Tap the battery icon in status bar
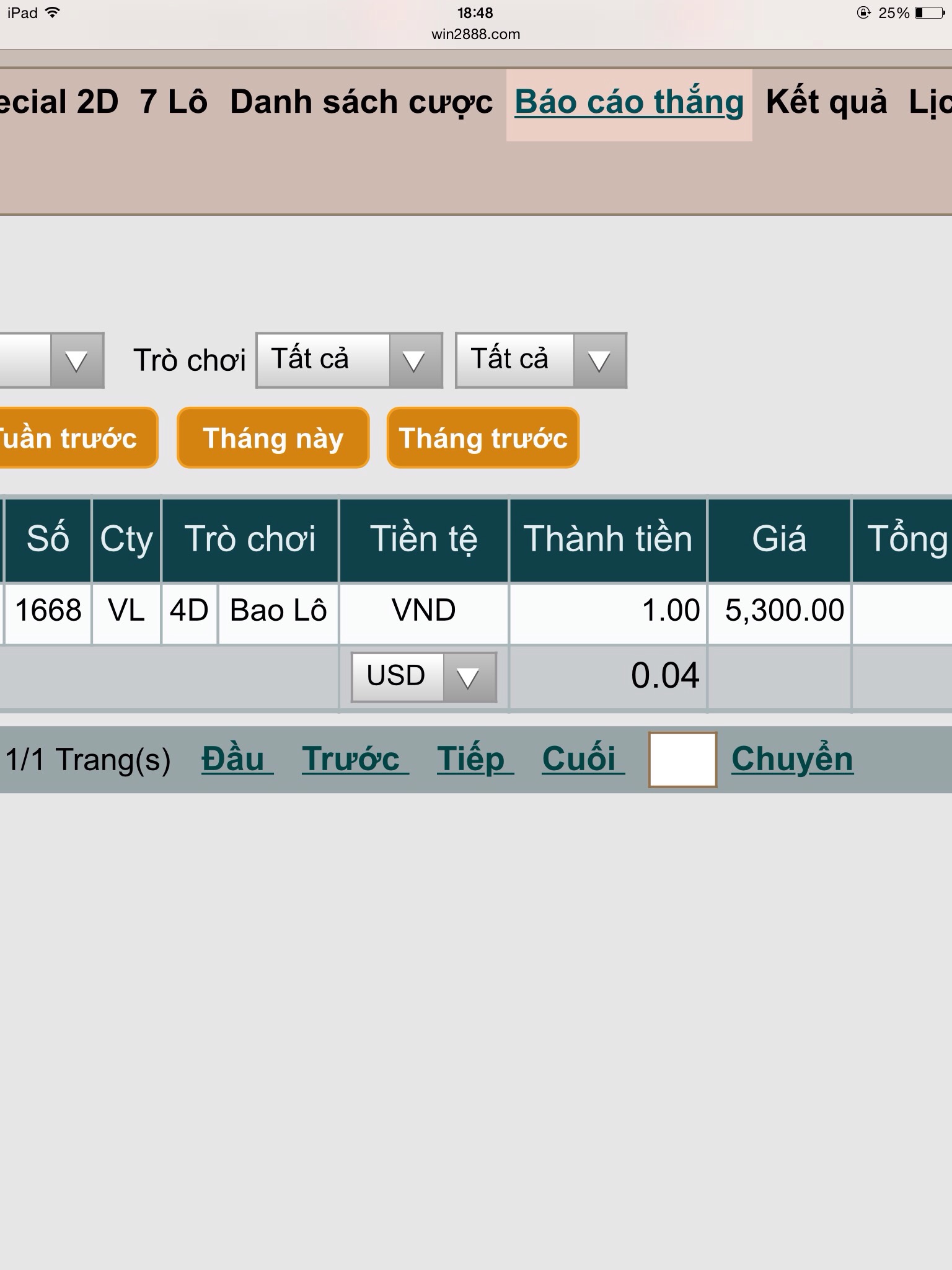 929,13
